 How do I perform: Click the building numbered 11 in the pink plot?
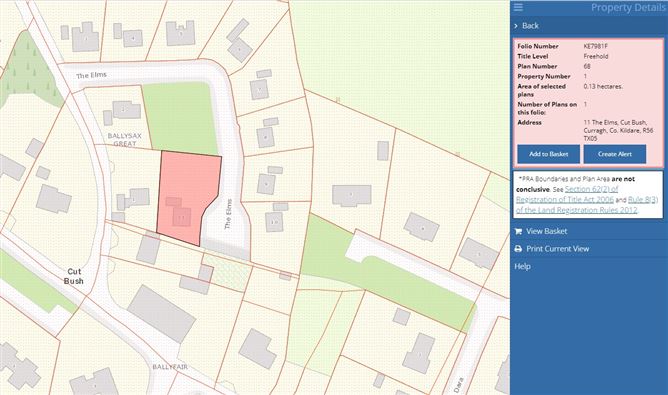click(x=182, y=217)
